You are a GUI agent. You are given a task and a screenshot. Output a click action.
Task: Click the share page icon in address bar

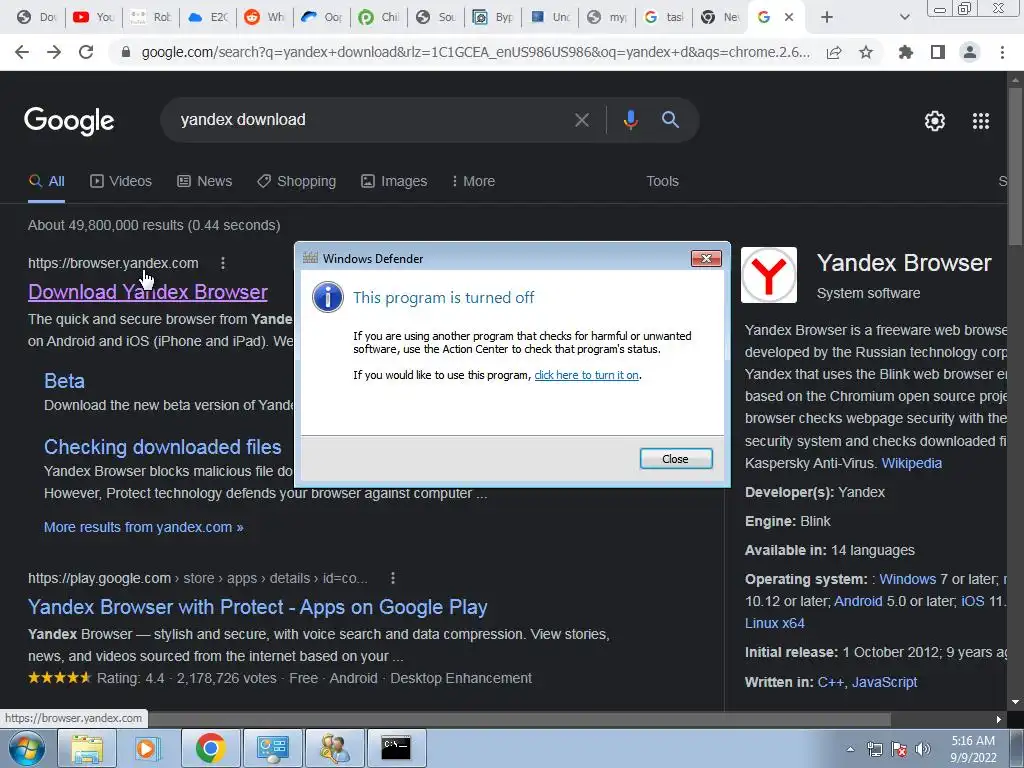(834, 52)
